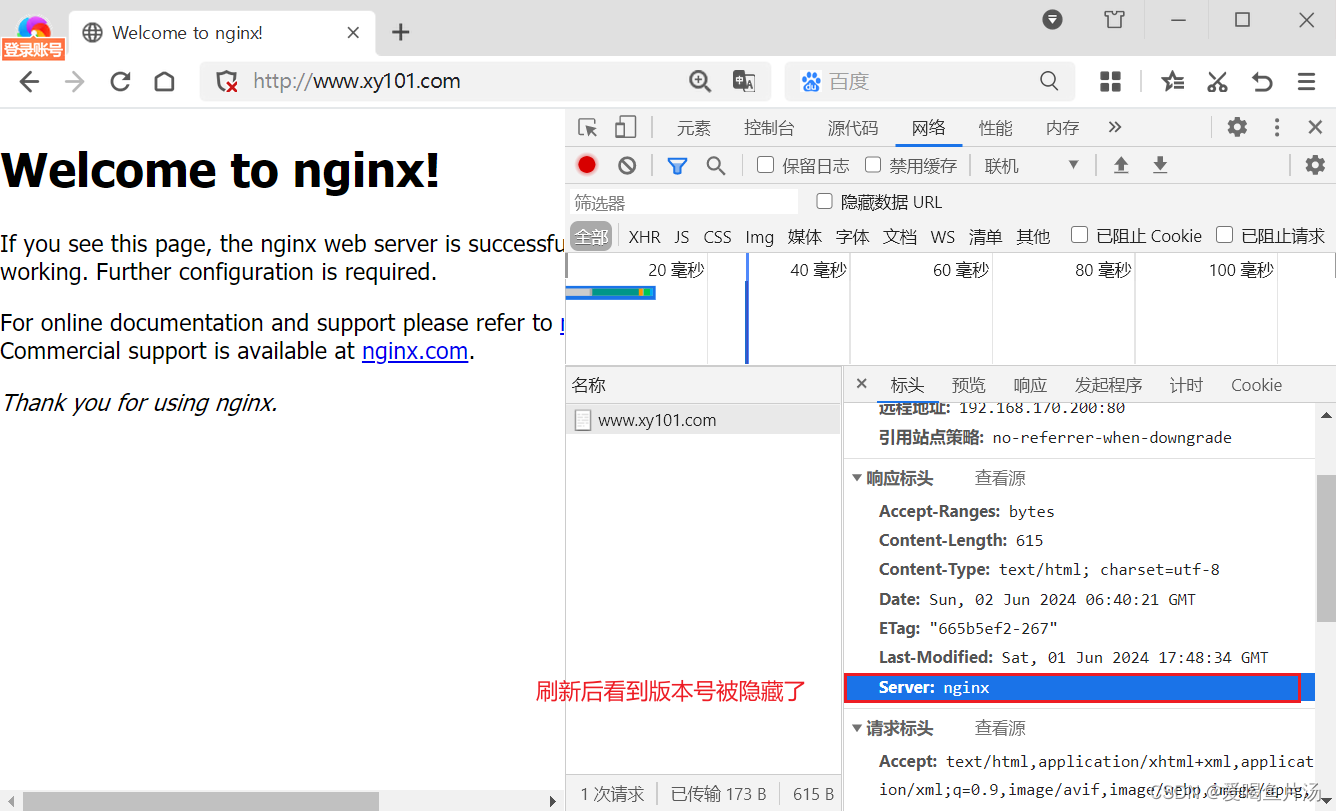Enable the 禁用缓存 checkbox
Screen dimensions: 1336x811
pos(873,164)
